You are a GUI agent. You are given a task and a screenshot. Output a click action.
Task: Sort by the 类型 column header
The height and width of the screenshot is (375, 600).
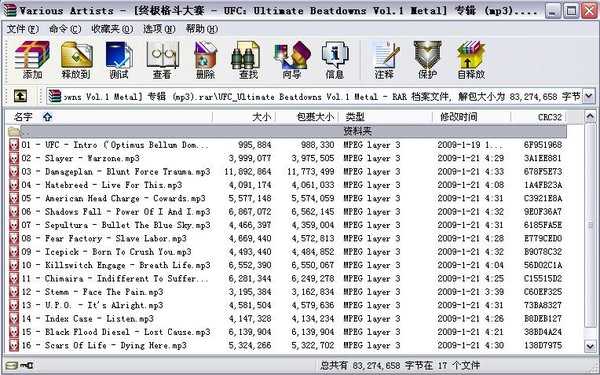pos(386,117)
